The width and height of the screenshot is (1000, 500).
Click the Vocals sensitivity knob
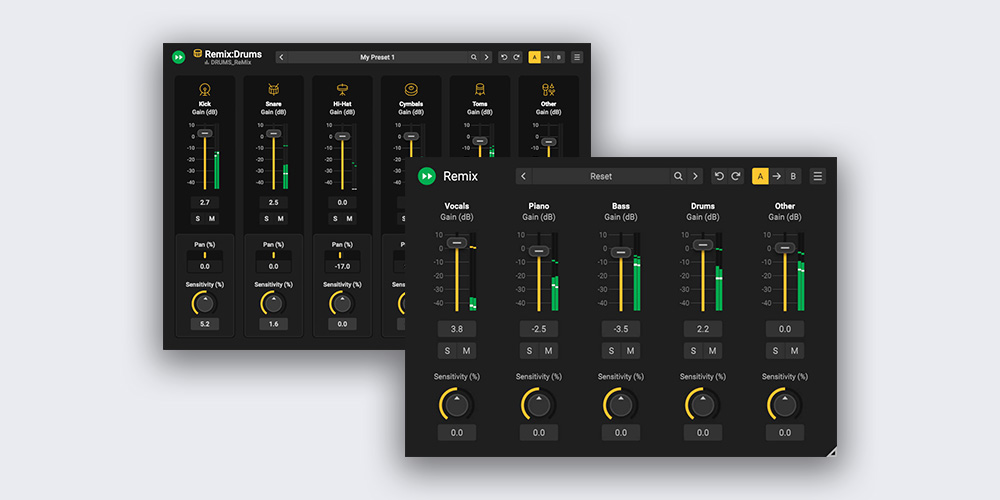pyautogui.click(x=457, y=404)
